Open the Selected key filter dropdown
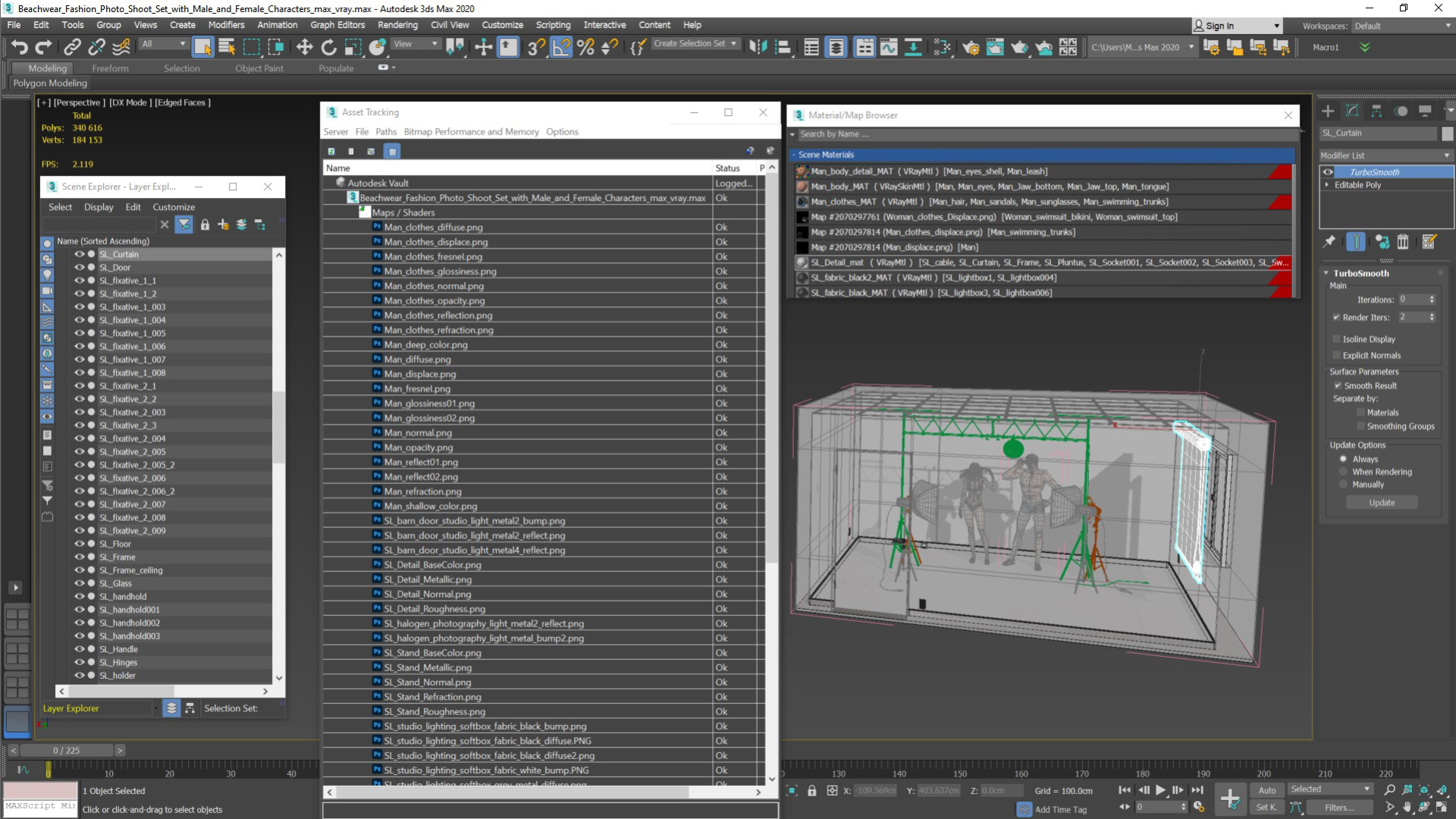Screen dimensions: 1456x819 tap(1331, 789)
